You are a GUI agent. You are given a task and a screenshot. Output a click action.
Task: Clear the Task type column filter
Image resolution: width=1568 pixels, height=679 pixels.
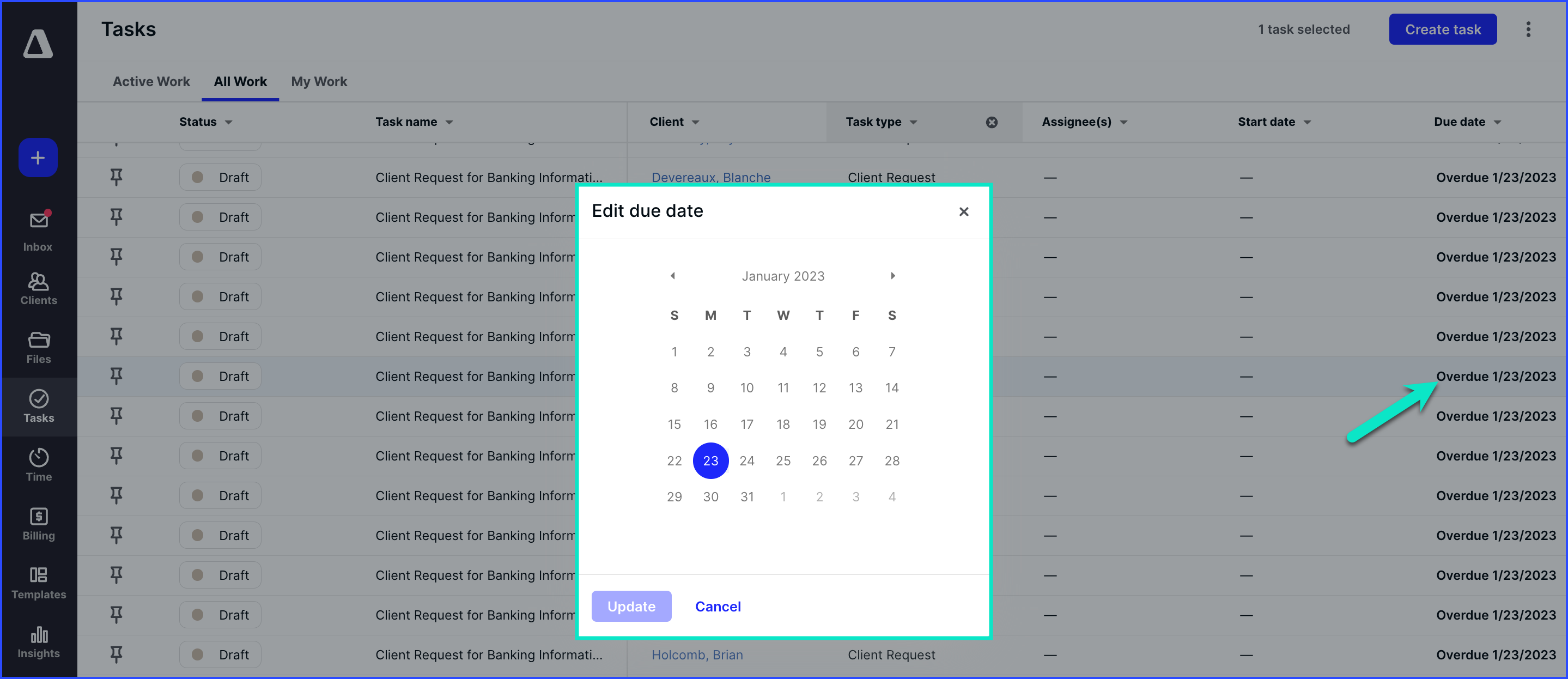tap(992, 123)
